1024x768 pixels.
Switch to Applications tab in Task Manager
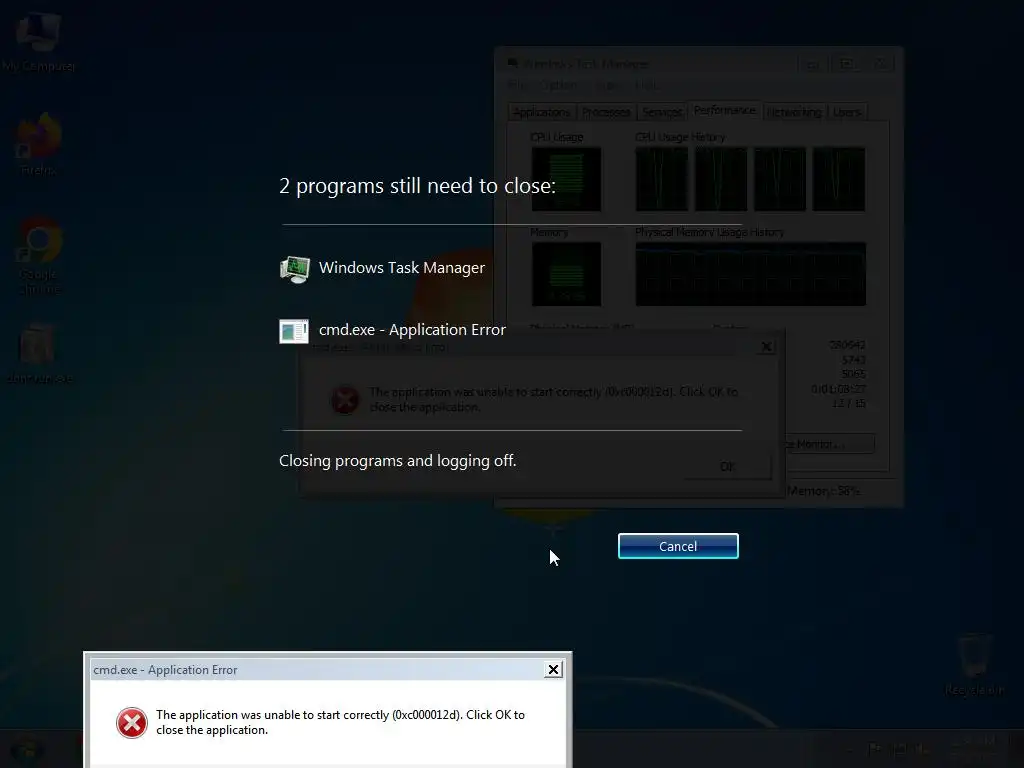541,112
